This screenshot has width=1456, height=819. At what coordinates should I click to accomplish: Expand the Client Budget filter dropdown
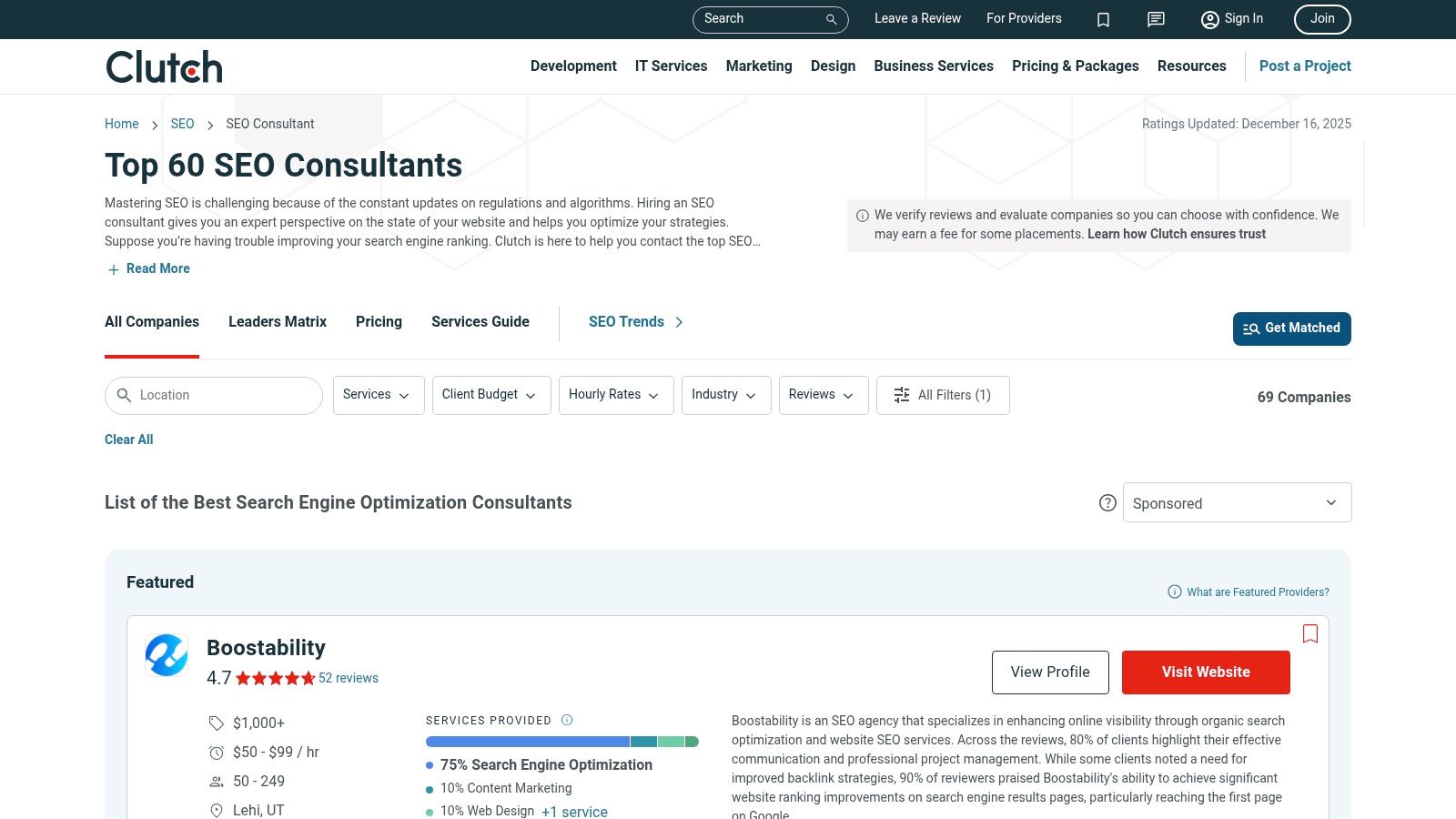click(491, 395)
